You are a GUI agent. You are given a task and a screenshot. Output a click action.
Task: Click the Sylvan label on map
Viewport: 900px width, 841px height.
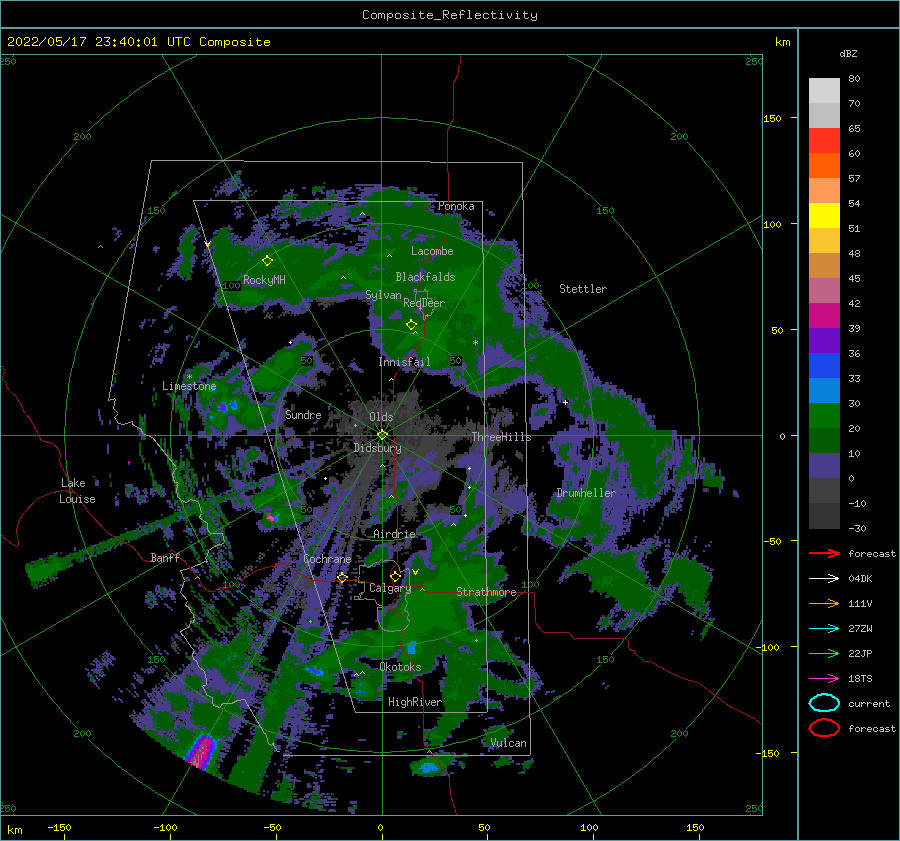pyautogui.click(x=383, y=295)
